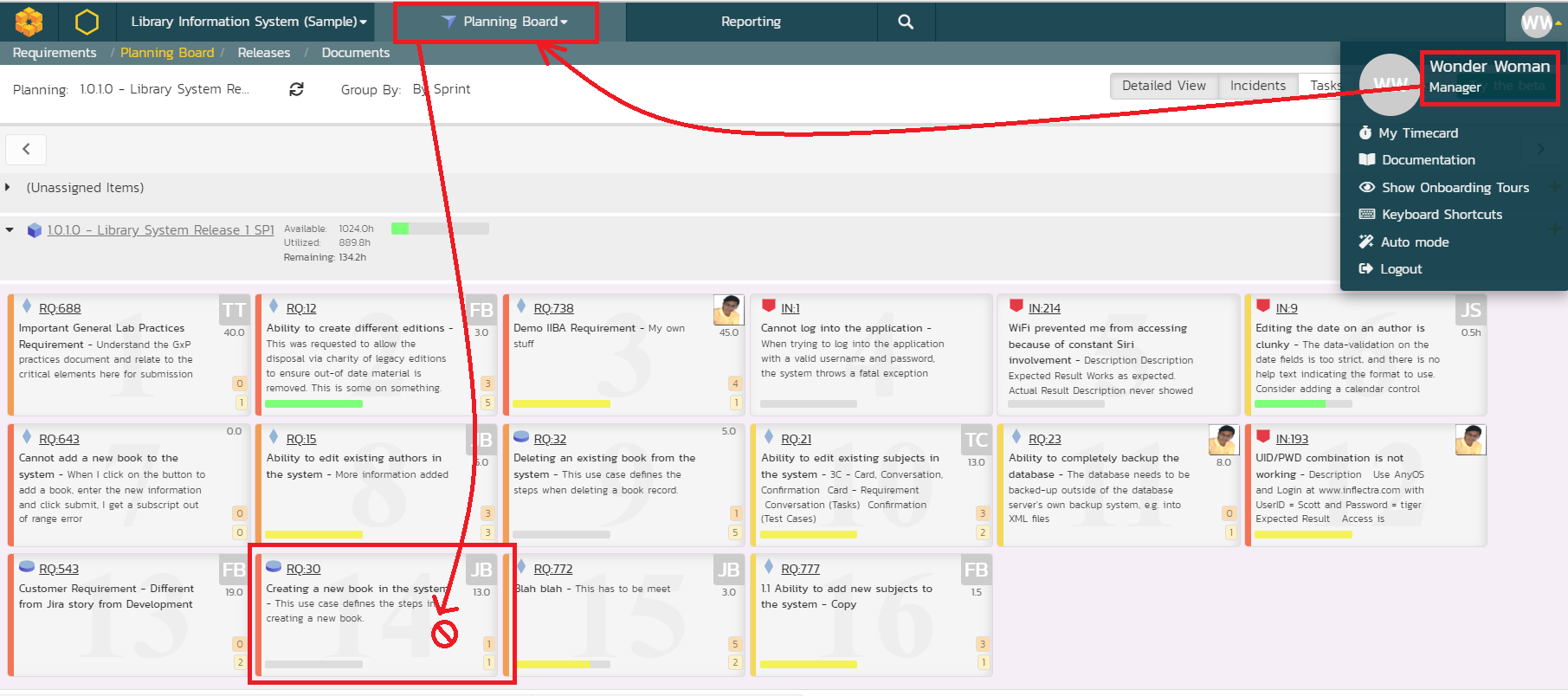1568x696 pixels.
Task: Toggle the Incidents display button
Action: point(1257,86)
